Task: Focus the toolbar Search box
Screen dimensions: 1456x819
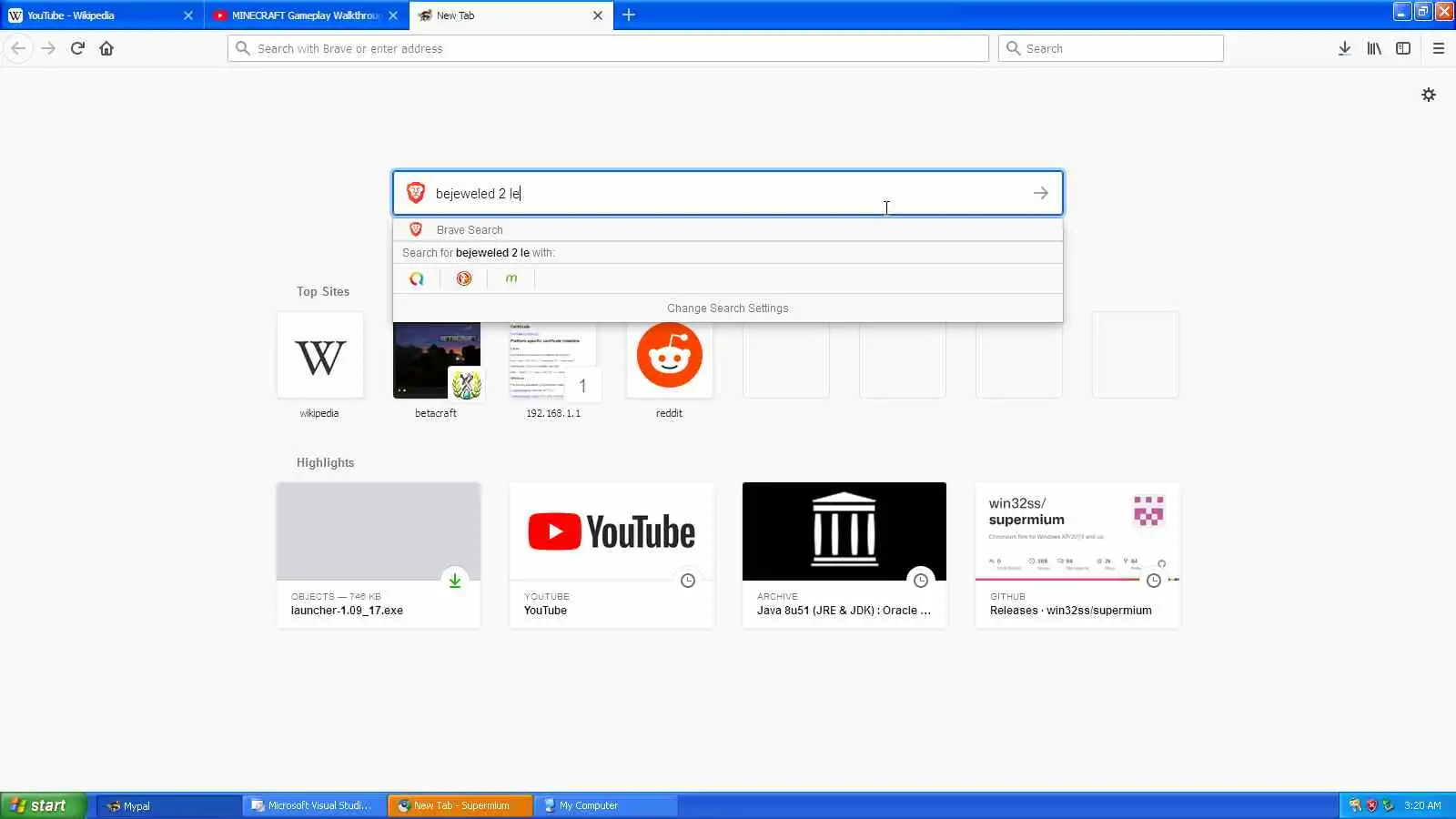Action: [1111, 48]
